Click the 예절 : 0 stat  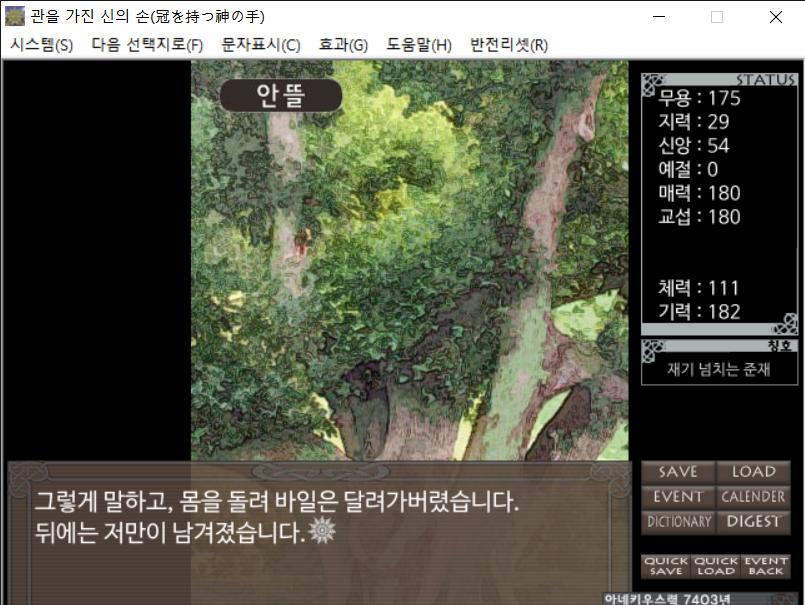[x=688, y=169]
